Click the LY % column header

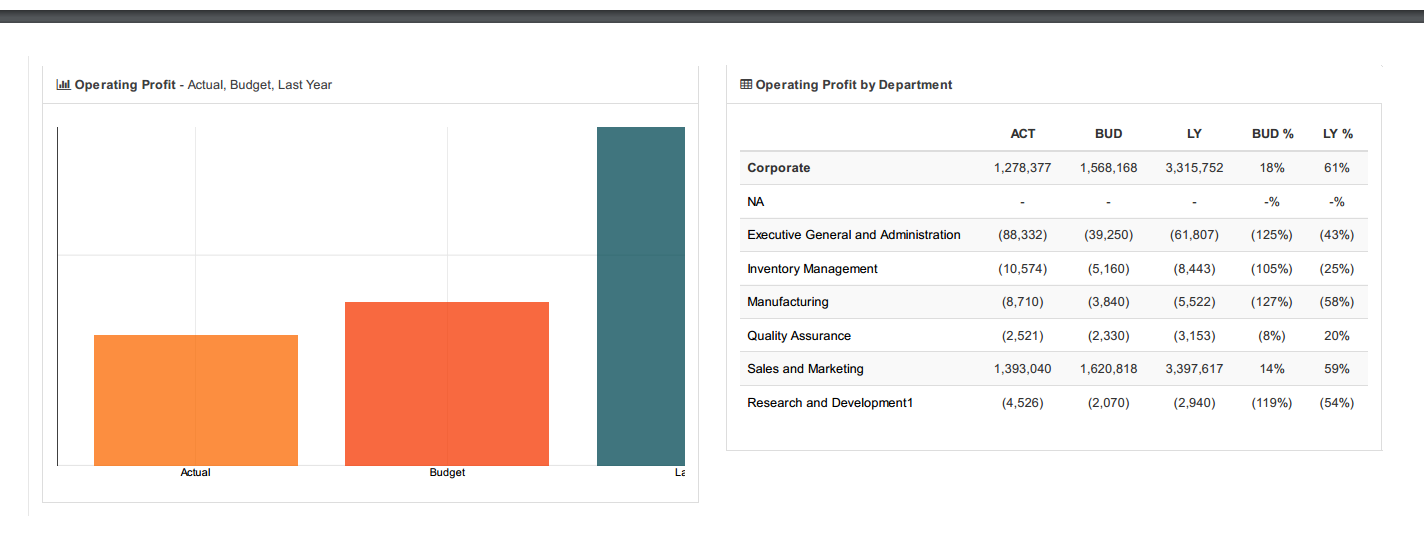pyautogui.click(x=1337, y=134)
